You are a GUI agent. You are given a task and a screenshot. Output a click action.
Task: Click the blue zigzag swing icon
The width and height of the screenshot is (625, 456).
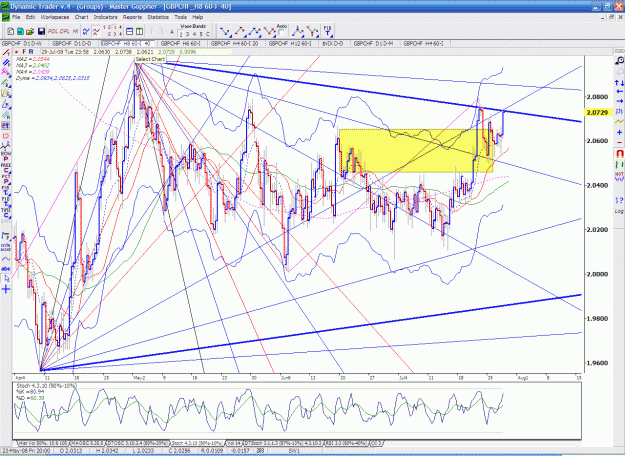coord(86,31)
